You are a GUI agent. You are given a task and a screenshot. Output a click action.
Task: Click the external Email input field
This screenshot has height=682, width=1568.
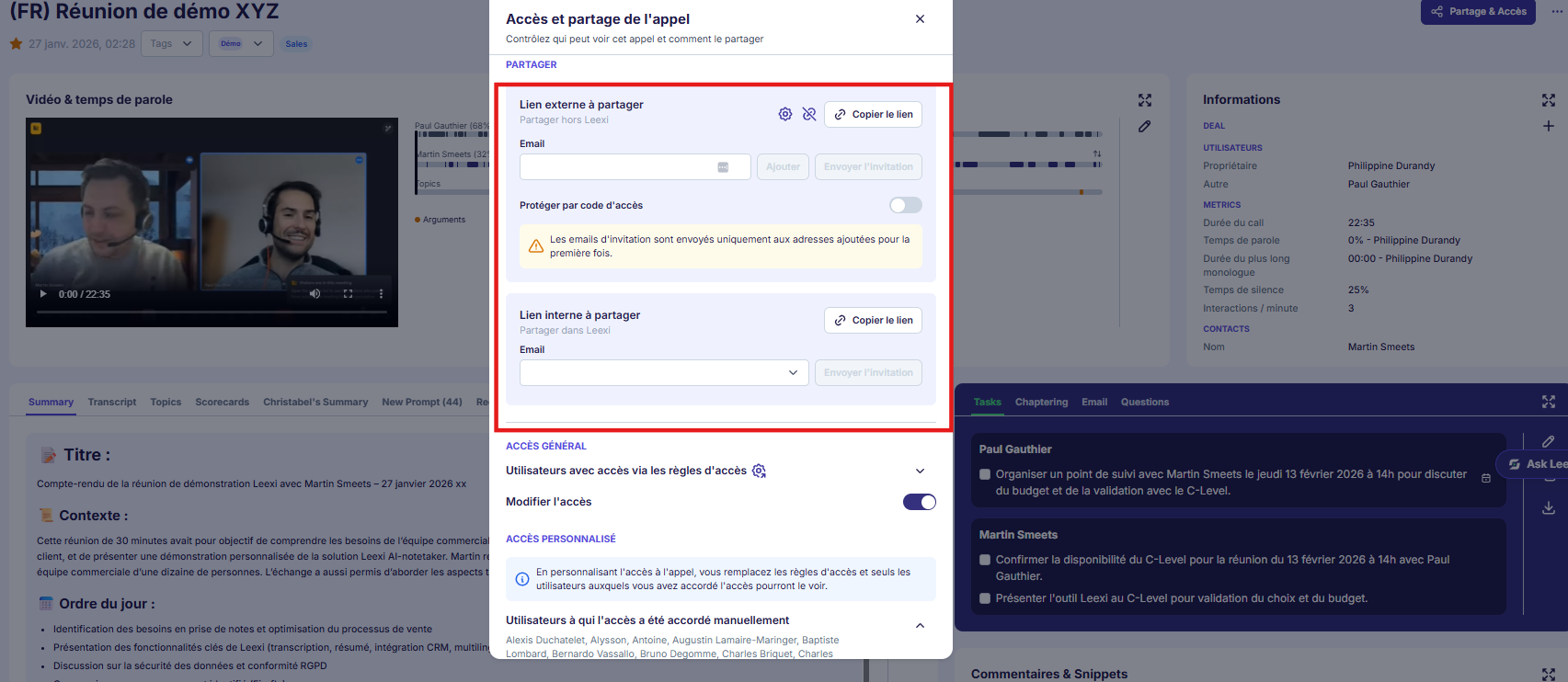coord(635,166)
